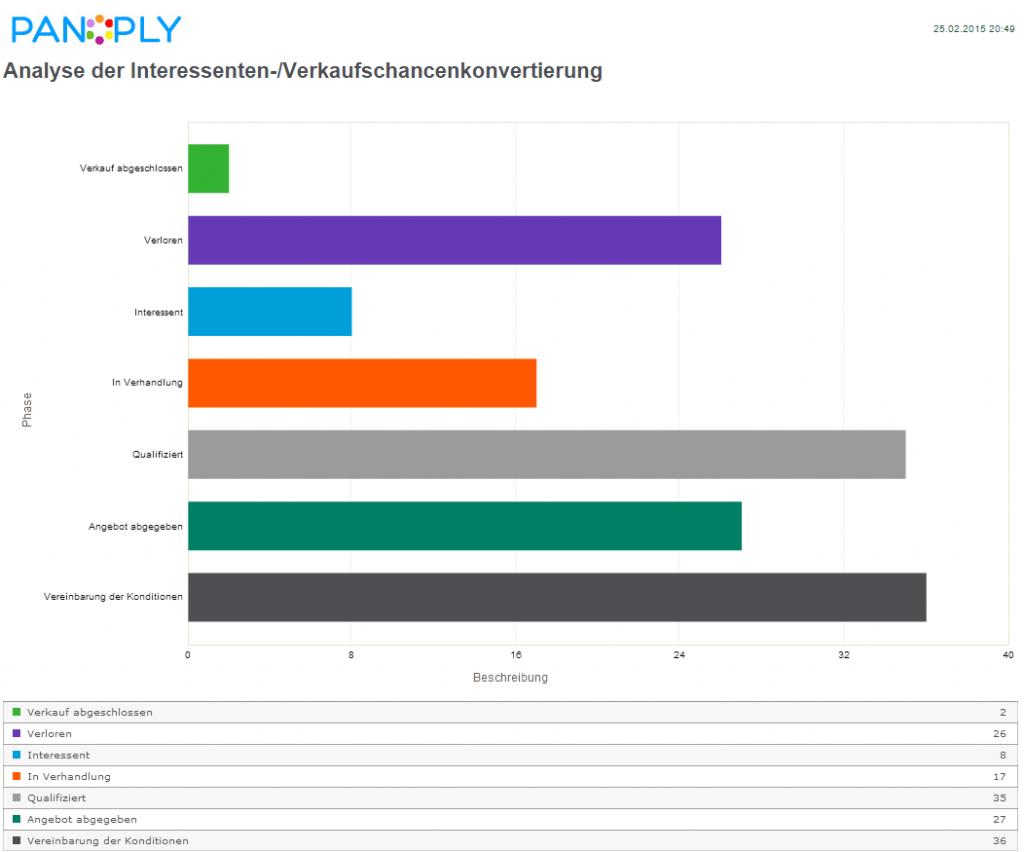Click the teal Angebot abgegeben legend swatch
1024x852 pixels.
16,819
